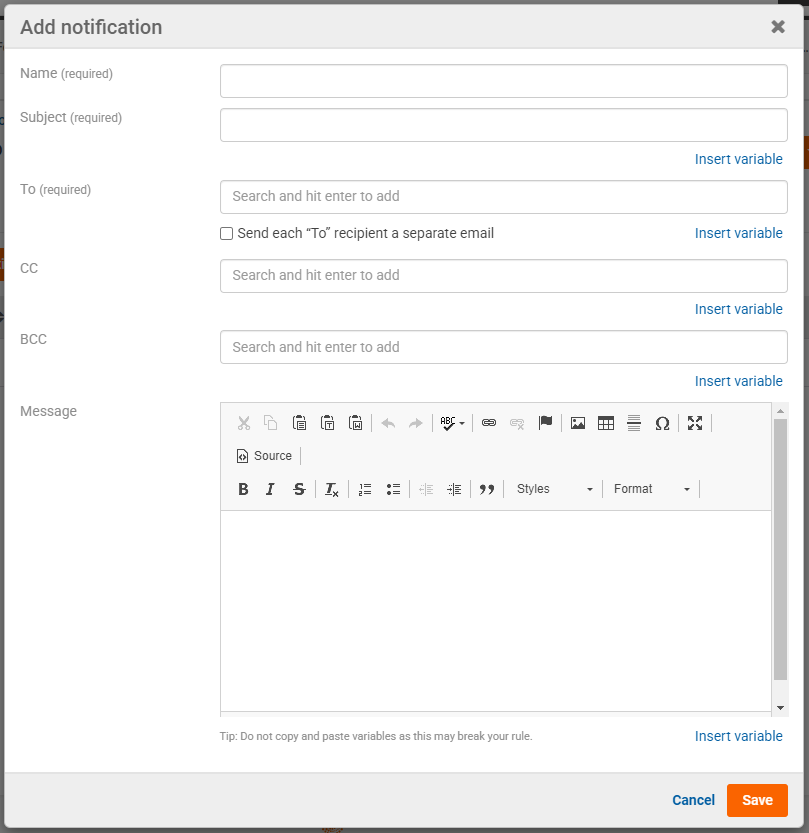
Task: Insert an image into the message
Action: (577, 423)
